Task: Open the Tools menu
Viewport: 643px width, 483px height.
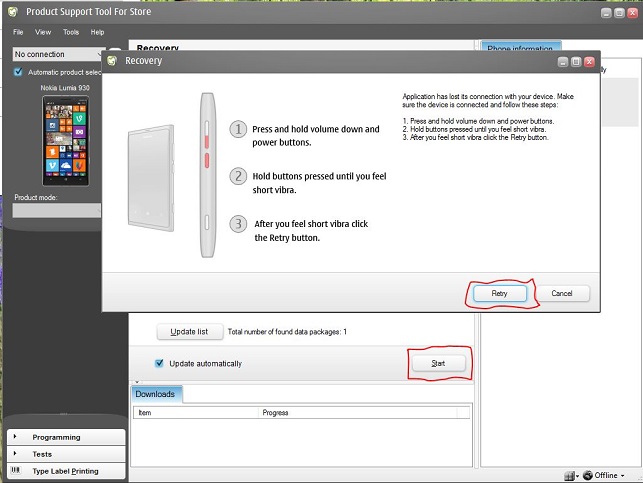Action: tap(71, 32)
